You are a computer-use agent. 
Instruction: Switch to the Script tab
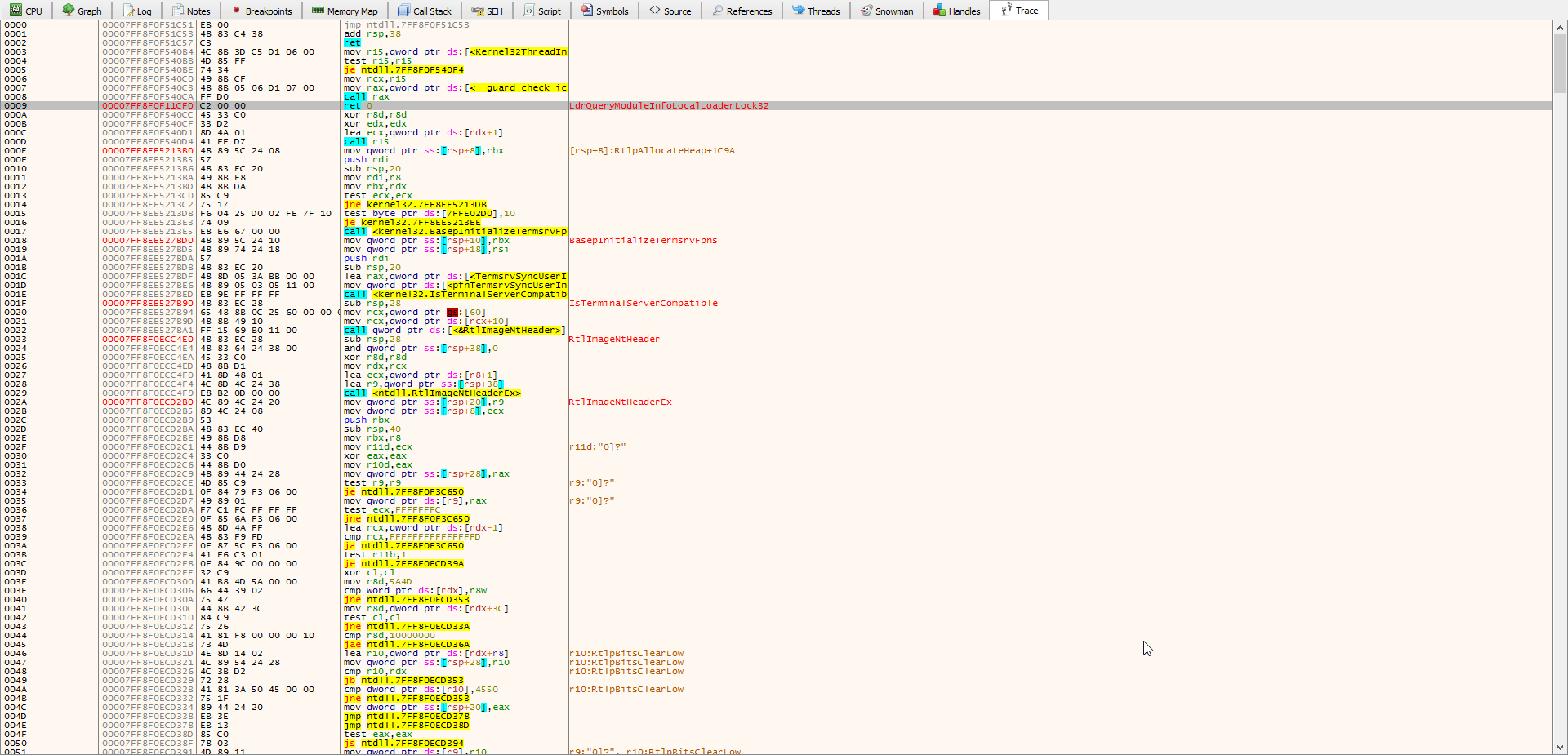click(x=542, y=11)
